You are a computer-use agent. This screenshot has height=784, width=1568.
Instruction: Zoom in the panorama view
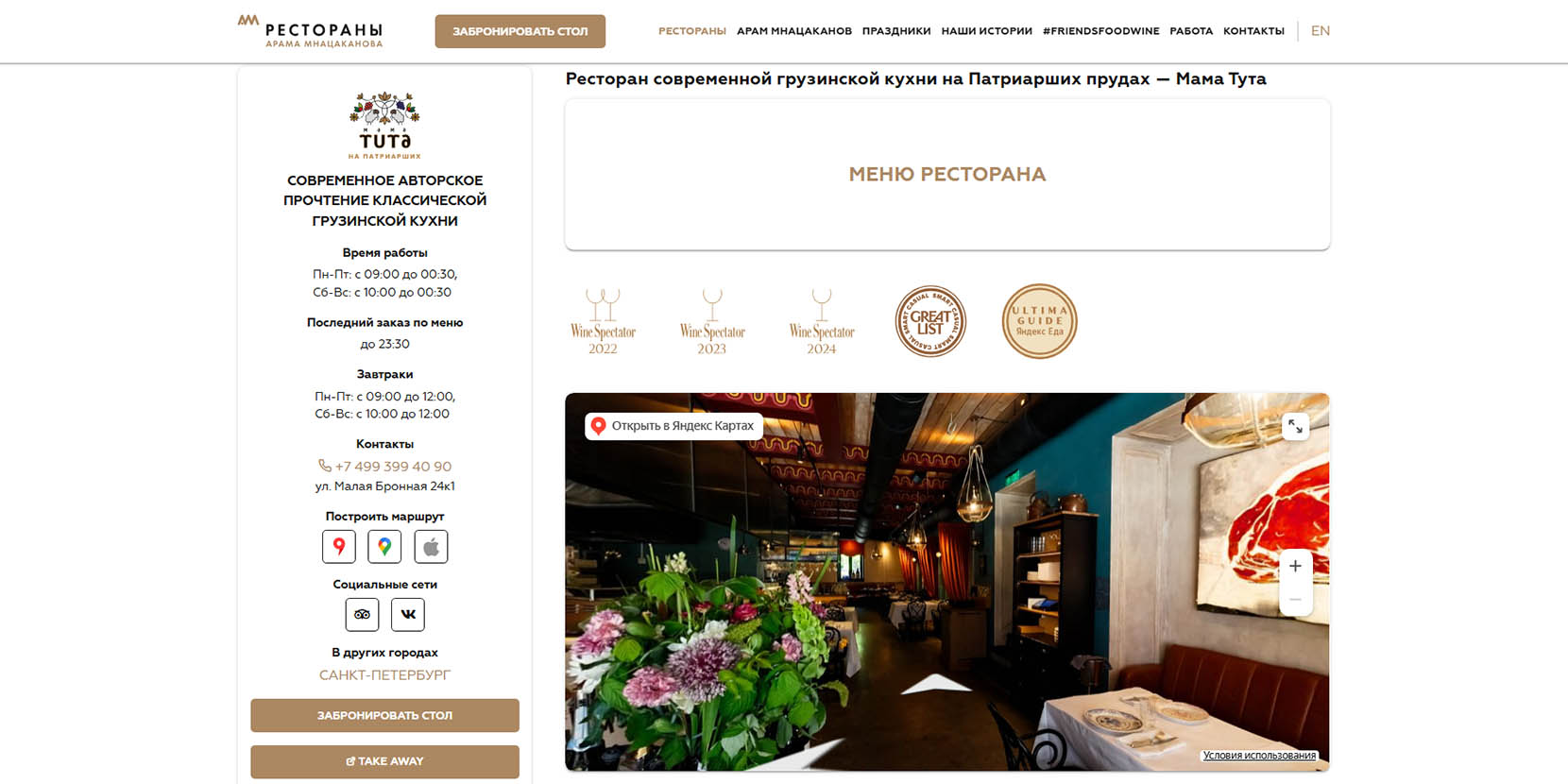[1295, 566]
